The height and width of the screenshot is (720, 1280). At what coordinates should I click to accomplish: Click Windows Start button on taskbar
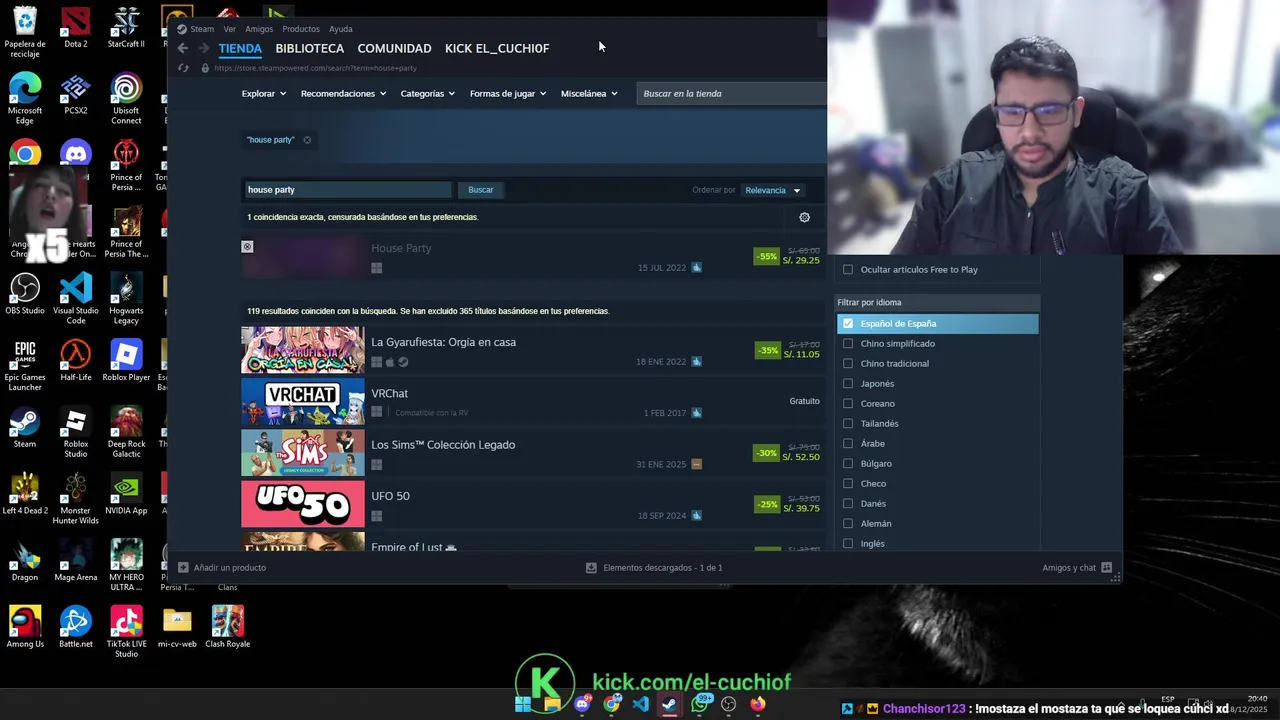(x=523, y=704)
